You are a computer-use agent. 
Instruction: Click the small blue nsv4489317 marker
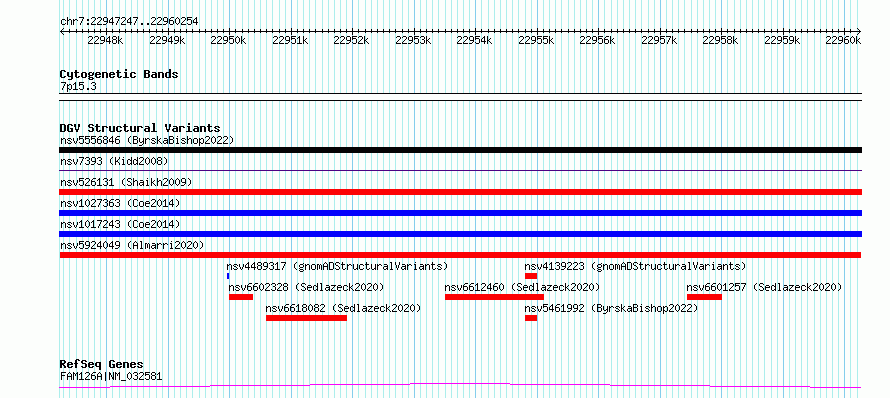228,276
